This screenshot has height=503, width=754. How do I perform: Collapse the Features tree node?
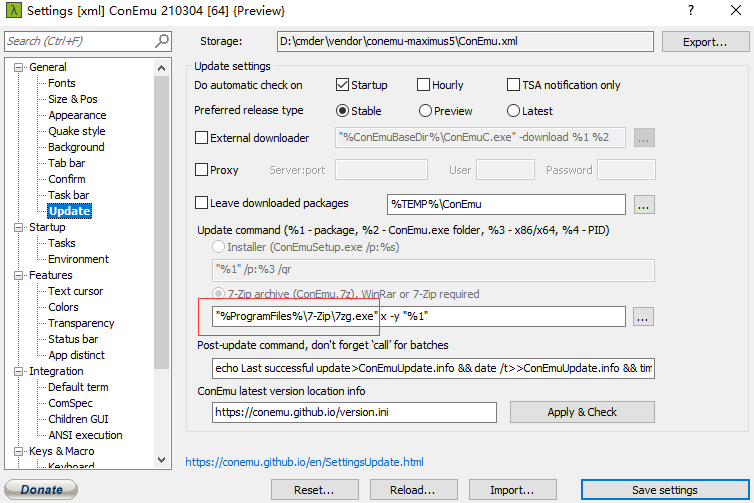click(x=18, y=276)
